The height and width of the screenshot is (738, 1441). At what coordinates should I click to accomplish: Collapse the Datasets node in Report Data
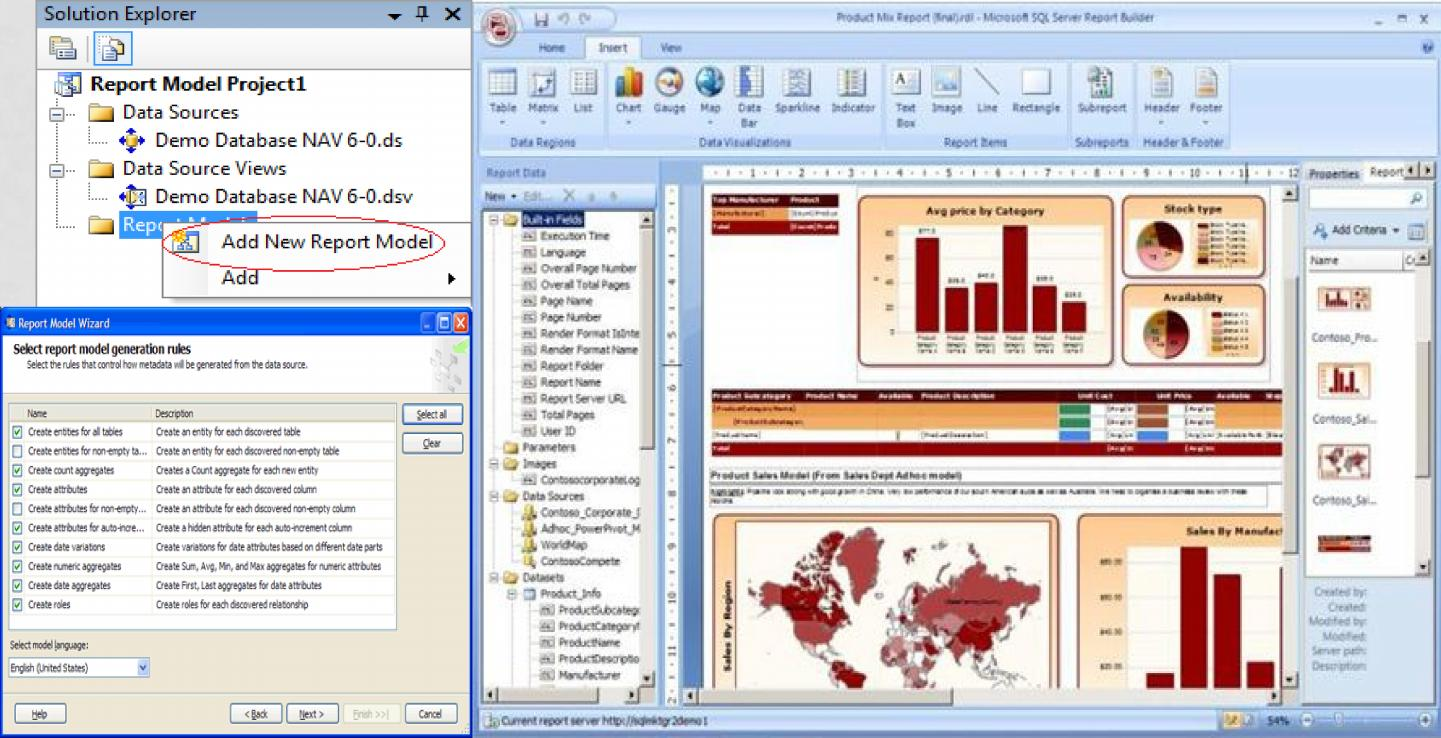(493, 577)
